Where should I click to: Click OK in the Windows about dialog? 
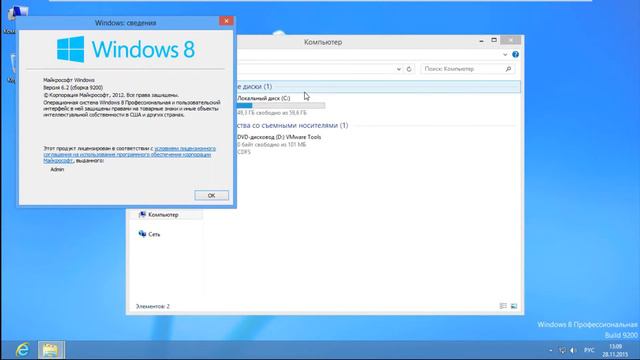coord(211,196)
